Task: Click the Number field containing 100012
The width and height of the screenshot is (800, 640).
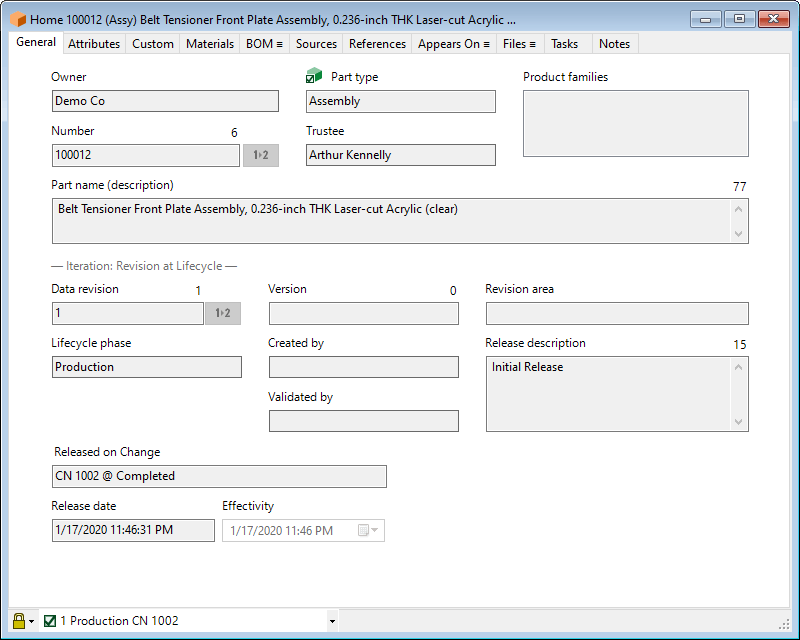Action: [145, 155]
